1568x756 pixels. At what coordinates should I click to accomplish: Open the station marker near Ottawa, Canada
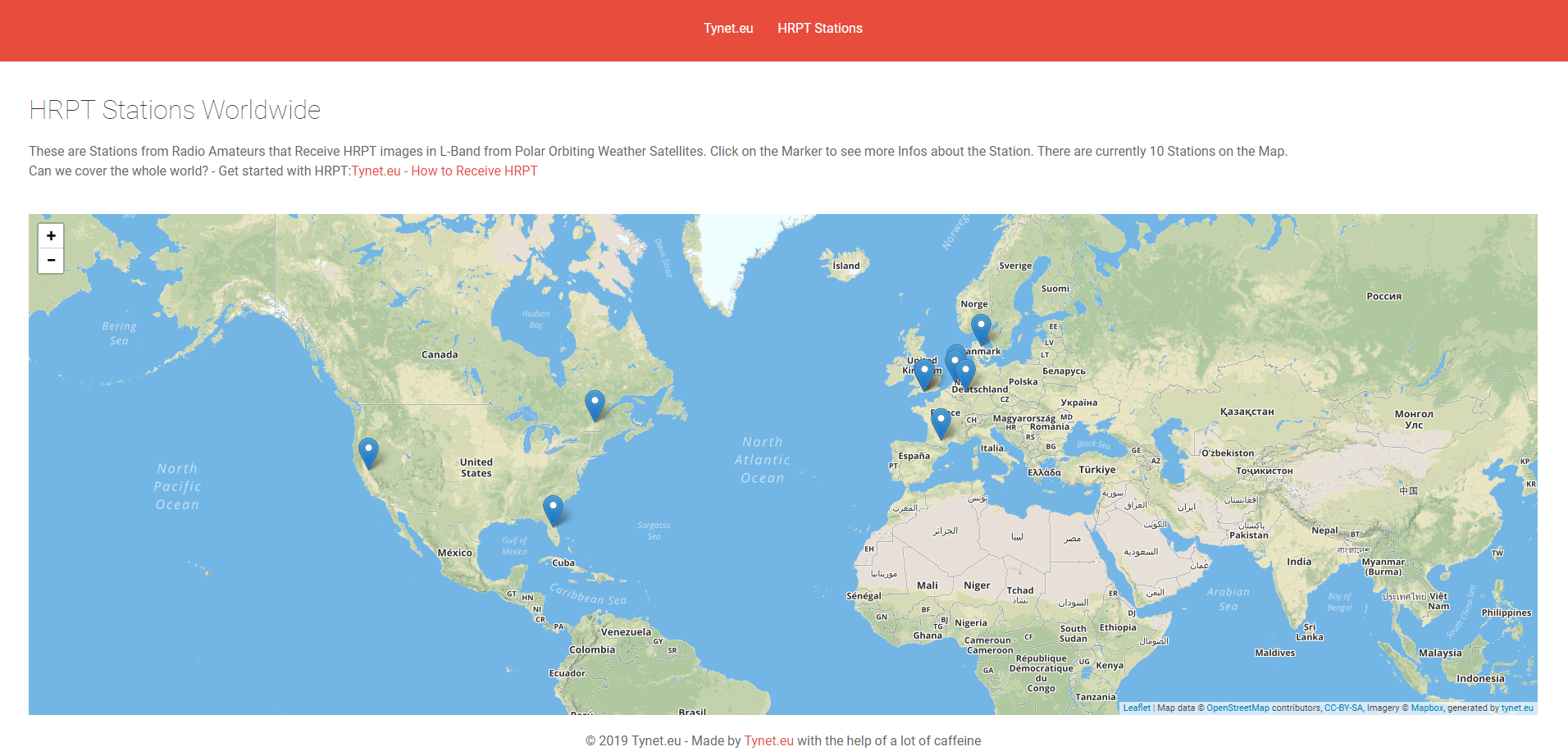pos(595,406)
